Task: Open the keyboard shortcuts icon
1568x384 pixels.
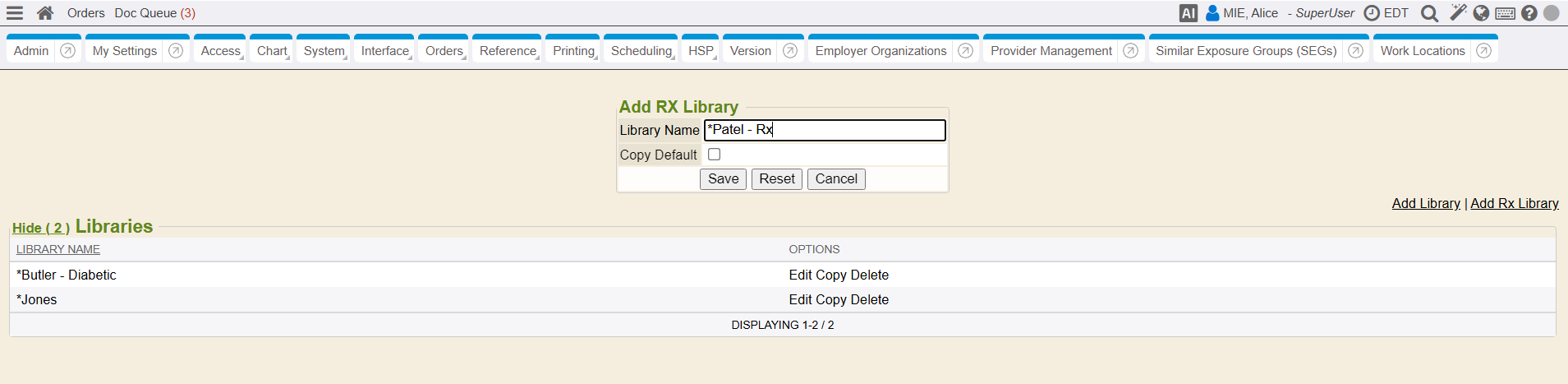Action: 1505,13
